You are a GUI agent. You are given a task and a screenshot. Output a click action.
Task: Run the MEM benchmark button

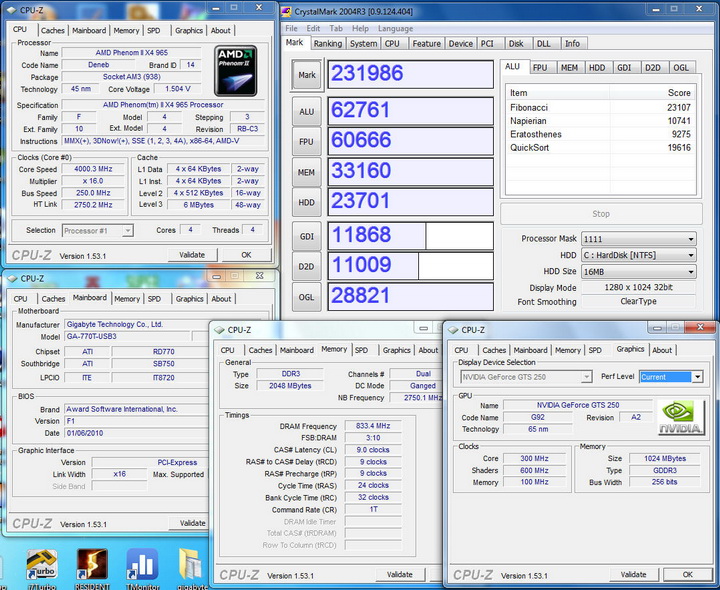[x=307, y=173]
